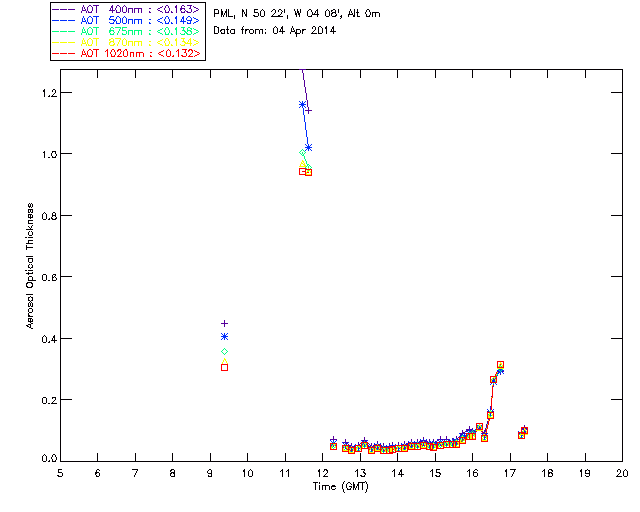Click the "AOT 400nm : <0.163>" legend entry
Viewport: 640px width, 512px height.
click(x=126, y=9)
